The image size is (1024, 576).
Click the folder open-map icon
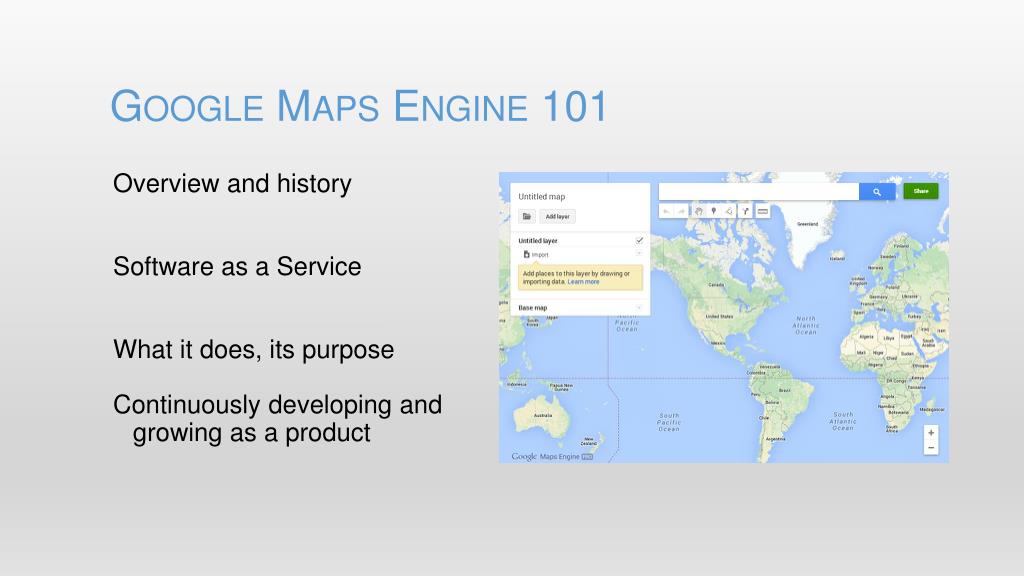(526, 216)
